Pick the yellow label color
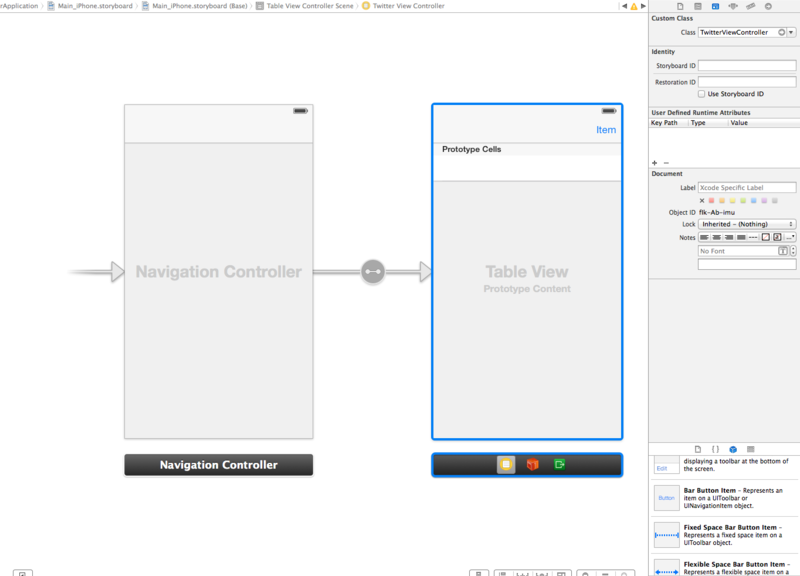 coord(733,201)
